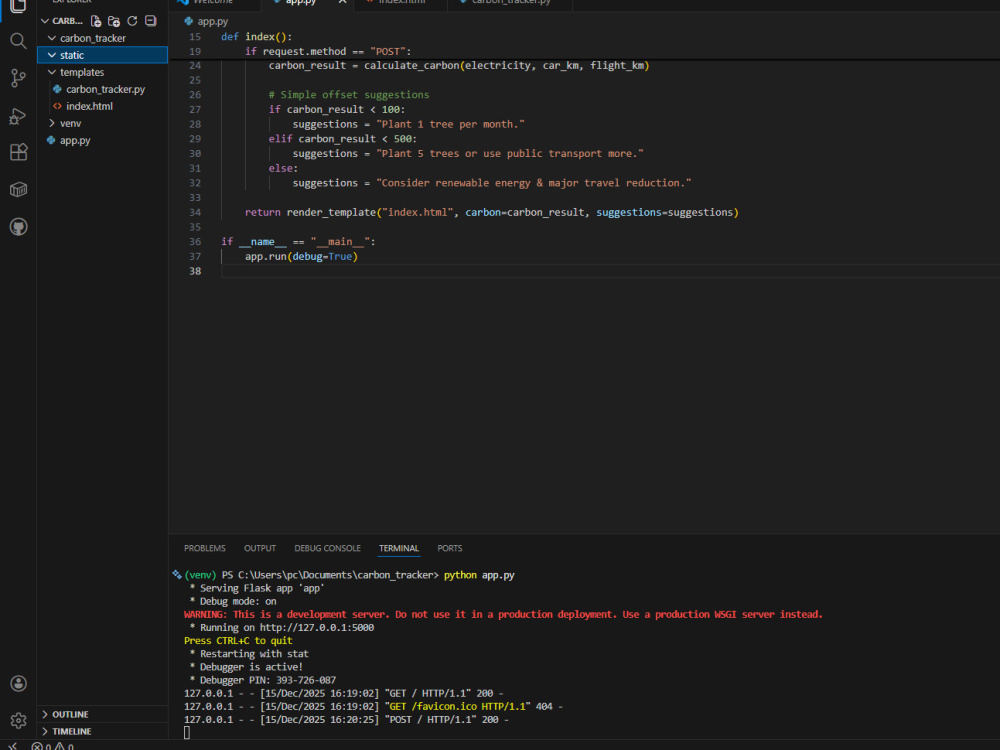Click the warnings icon in status bar
The image size is (1000, 750).
pyautogui.click(x=59, y=746)
